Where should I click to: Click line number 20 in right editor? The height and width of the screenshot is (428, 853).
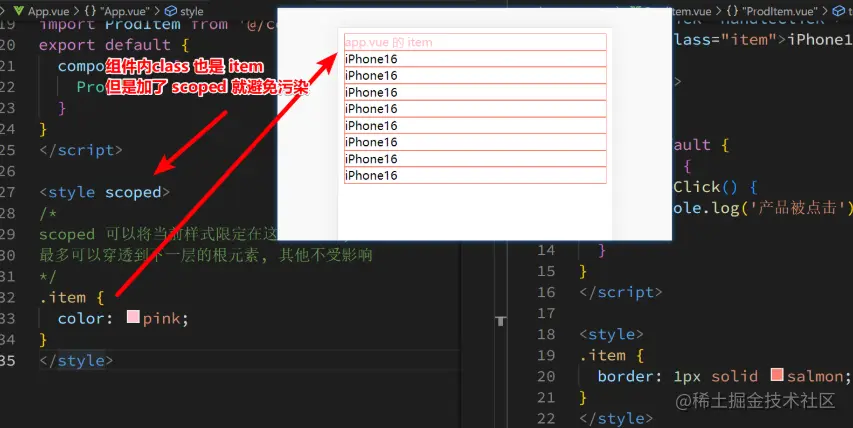pyautogui.click(x=546, y=376)
